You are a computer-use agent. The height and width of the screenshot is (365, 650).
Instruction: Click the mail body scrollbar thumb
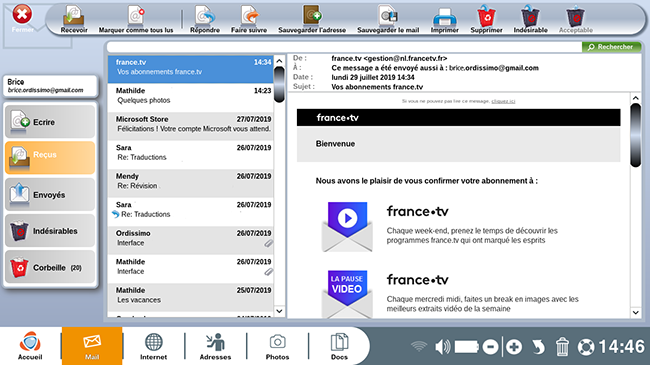click(635, 136)
